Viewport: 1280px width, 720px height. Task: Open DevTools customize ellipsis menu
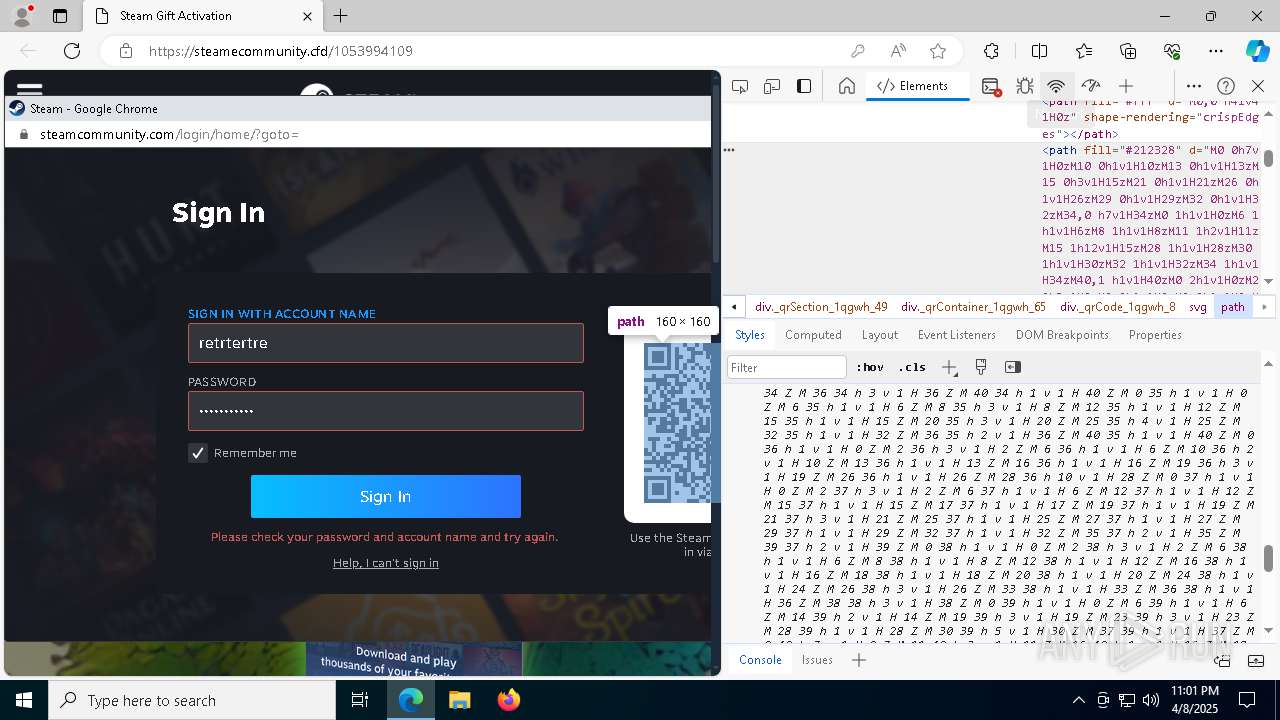point(1194,86)
